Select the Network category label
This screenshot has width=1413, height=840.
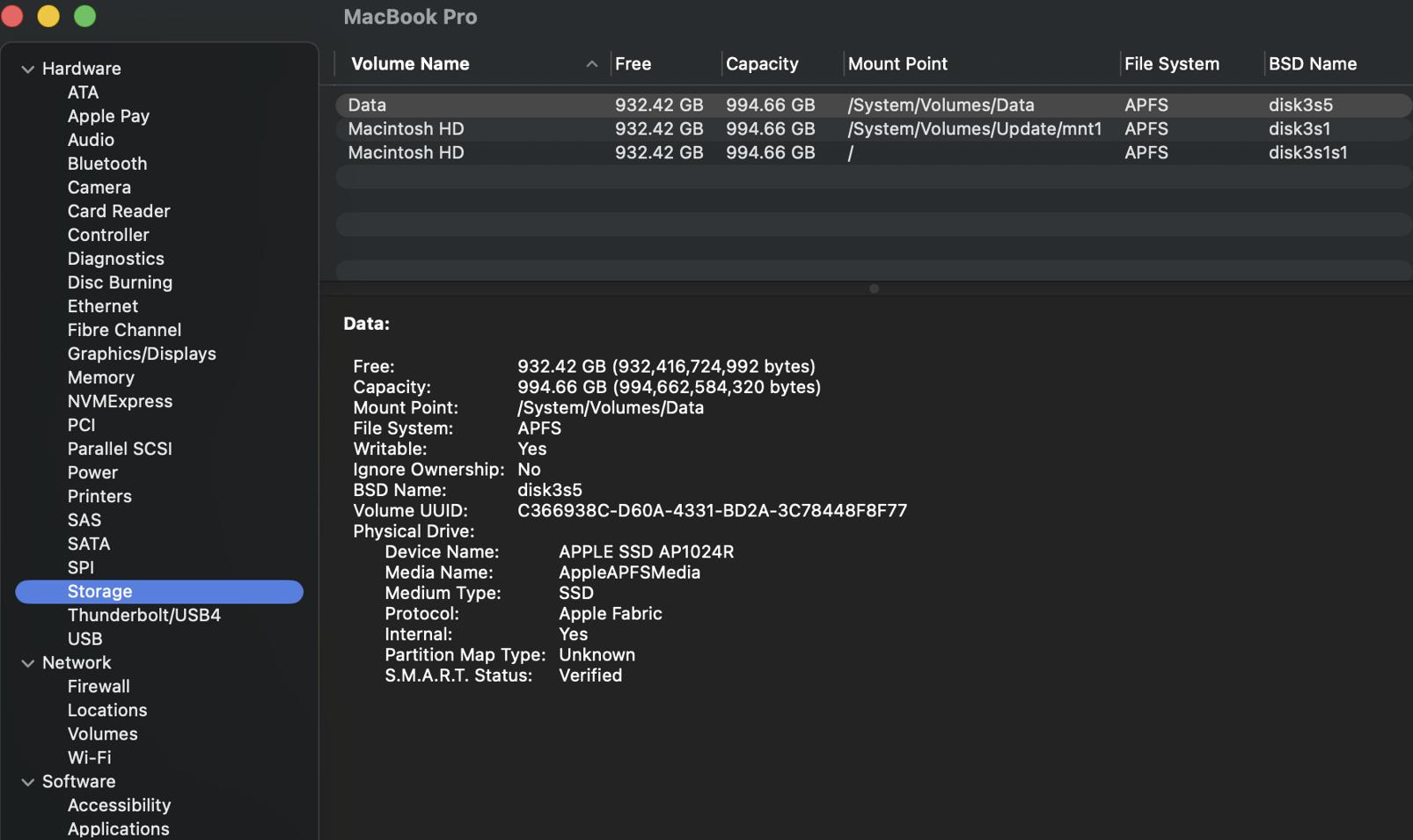77,662
